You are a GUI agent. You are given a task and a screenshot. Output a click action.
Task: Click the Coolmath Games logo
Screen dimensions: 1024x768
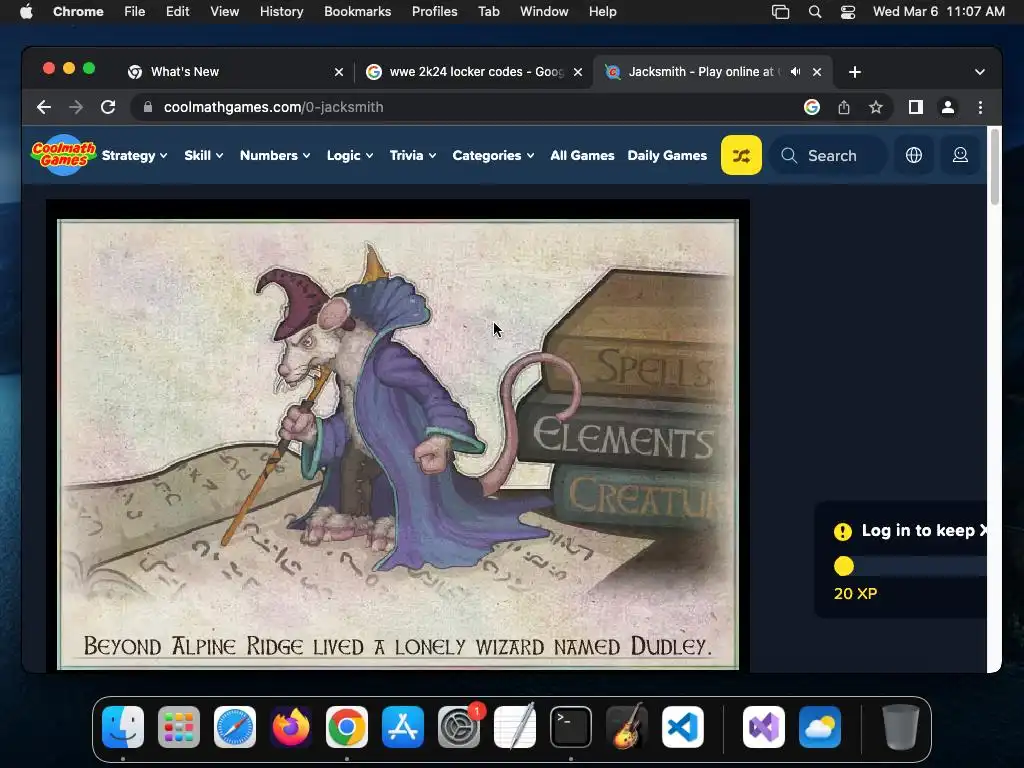click(x=63, y=155)
